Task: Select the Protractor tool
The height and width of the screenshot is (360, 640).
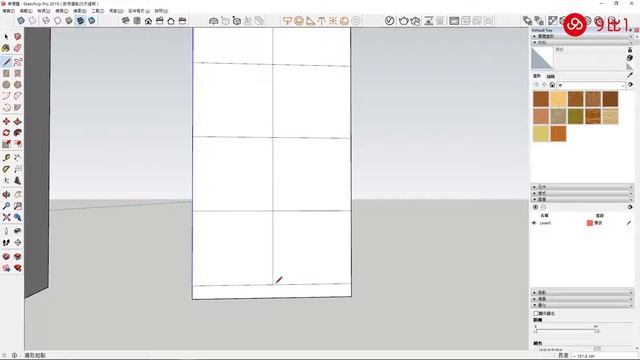Action: [6, 169]
